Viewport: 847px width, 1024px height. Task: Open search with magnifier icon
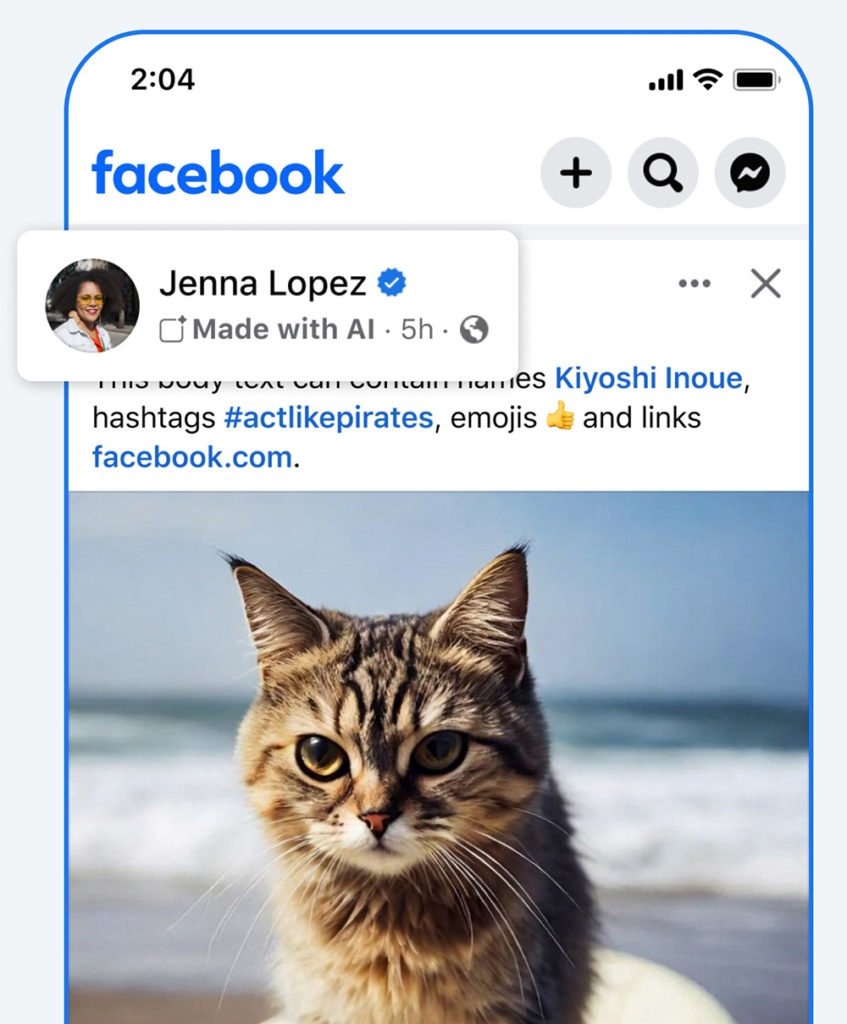coord(663,173)
